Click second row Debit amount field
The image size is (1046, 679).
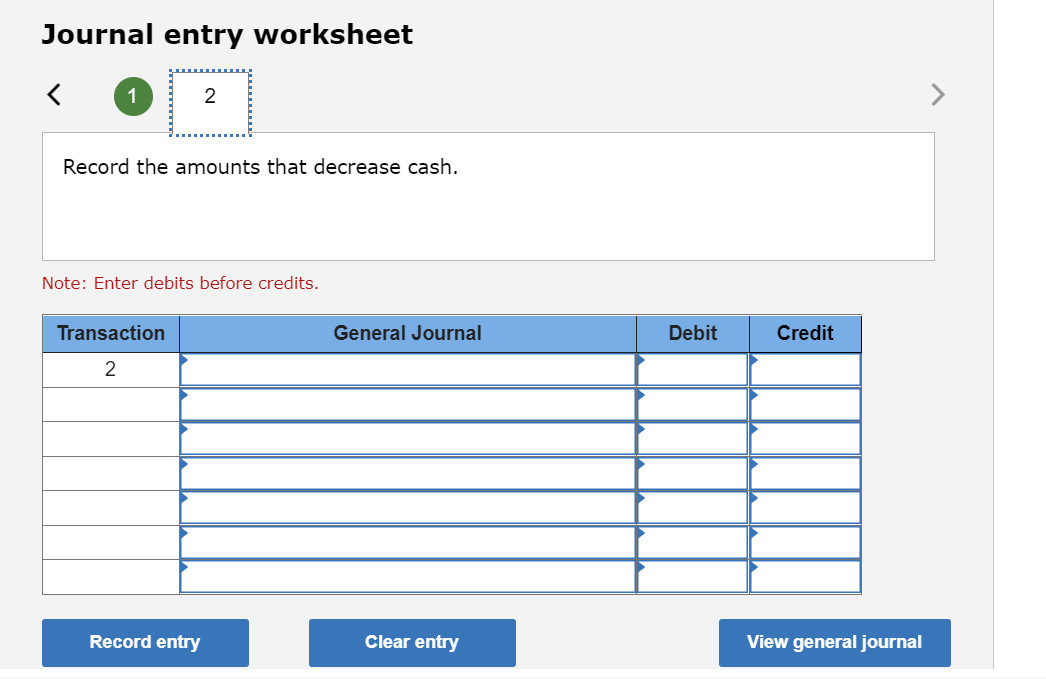coord(692,404)
